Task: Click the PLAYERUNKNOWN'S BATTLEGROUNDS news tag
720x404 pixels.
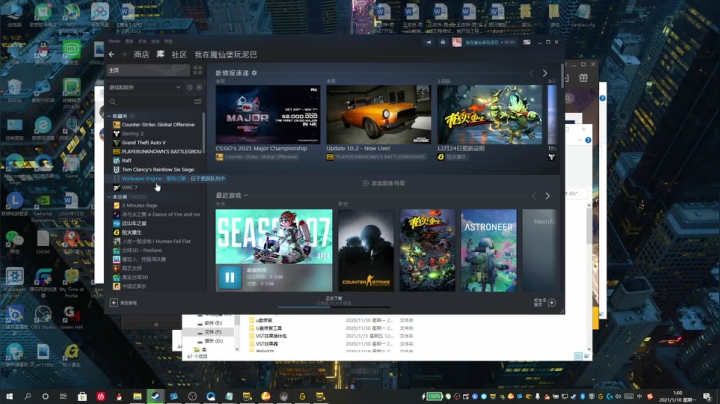Action: coord(376,157)
